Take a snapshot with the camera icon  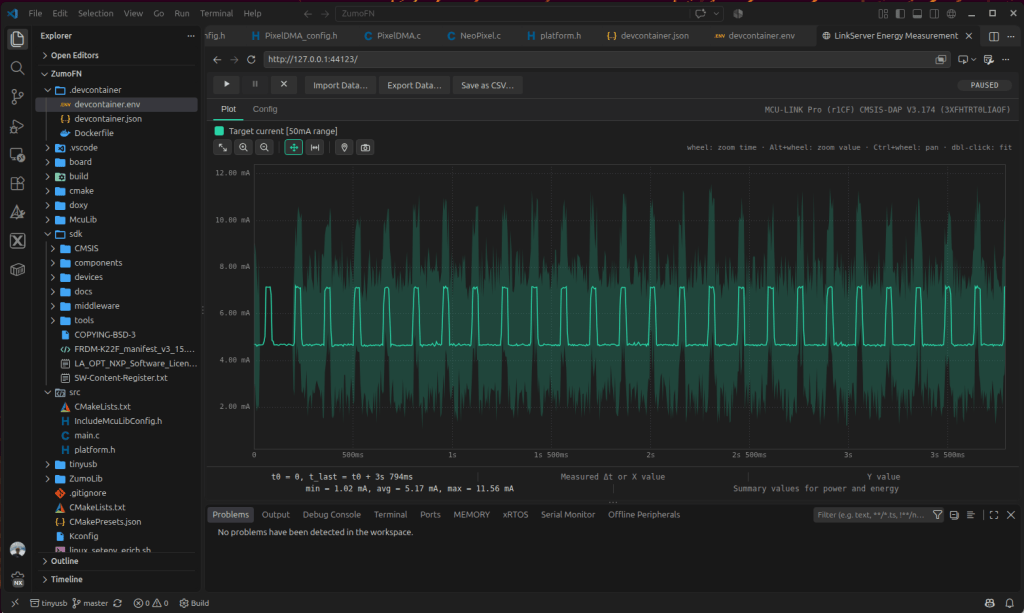coord(365,148)
